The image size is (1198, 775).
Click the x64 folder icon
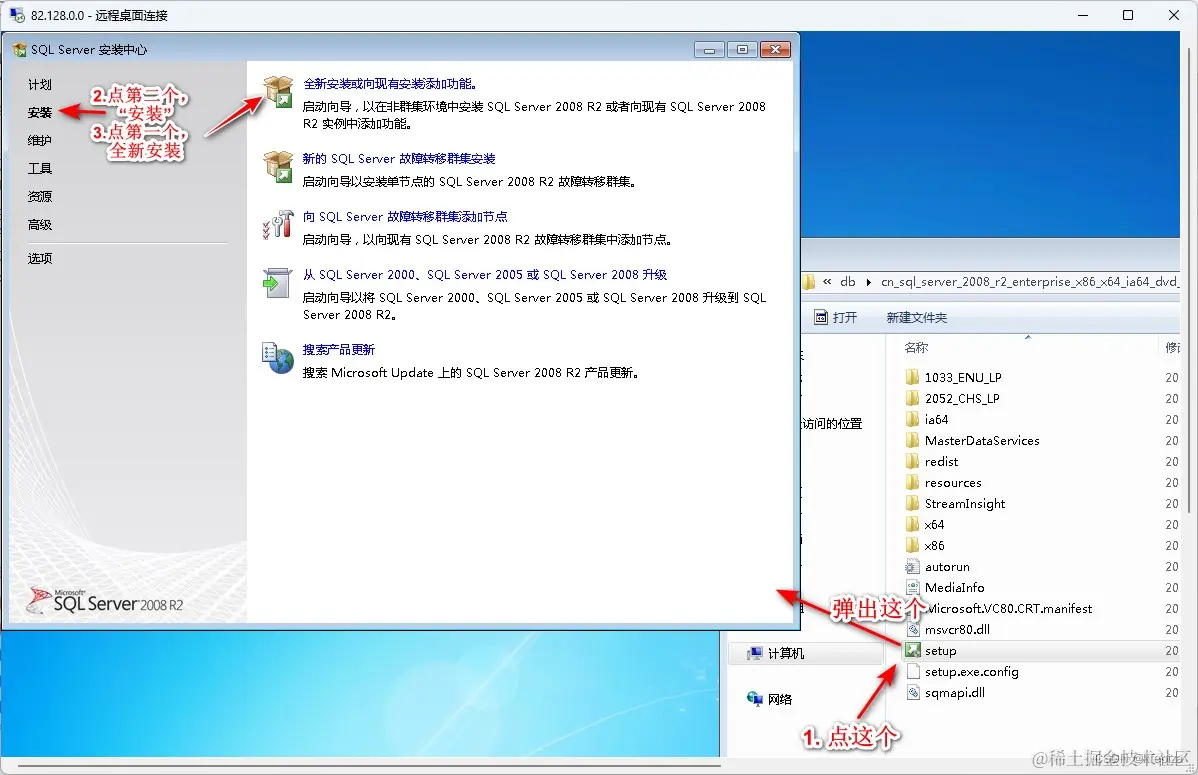point(912,524)
